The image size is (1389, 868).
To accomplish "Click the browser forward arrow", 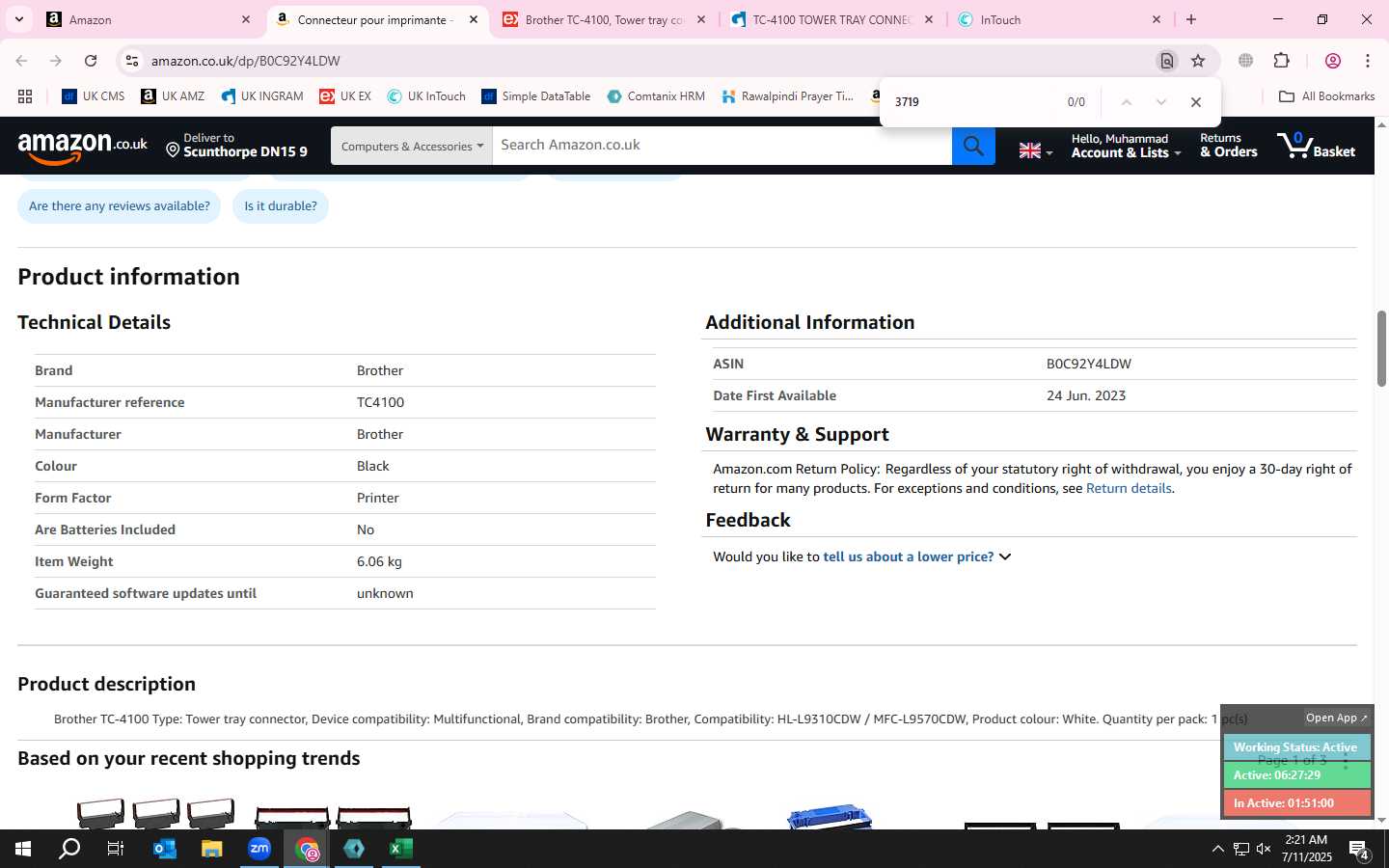I will [56, 61].
